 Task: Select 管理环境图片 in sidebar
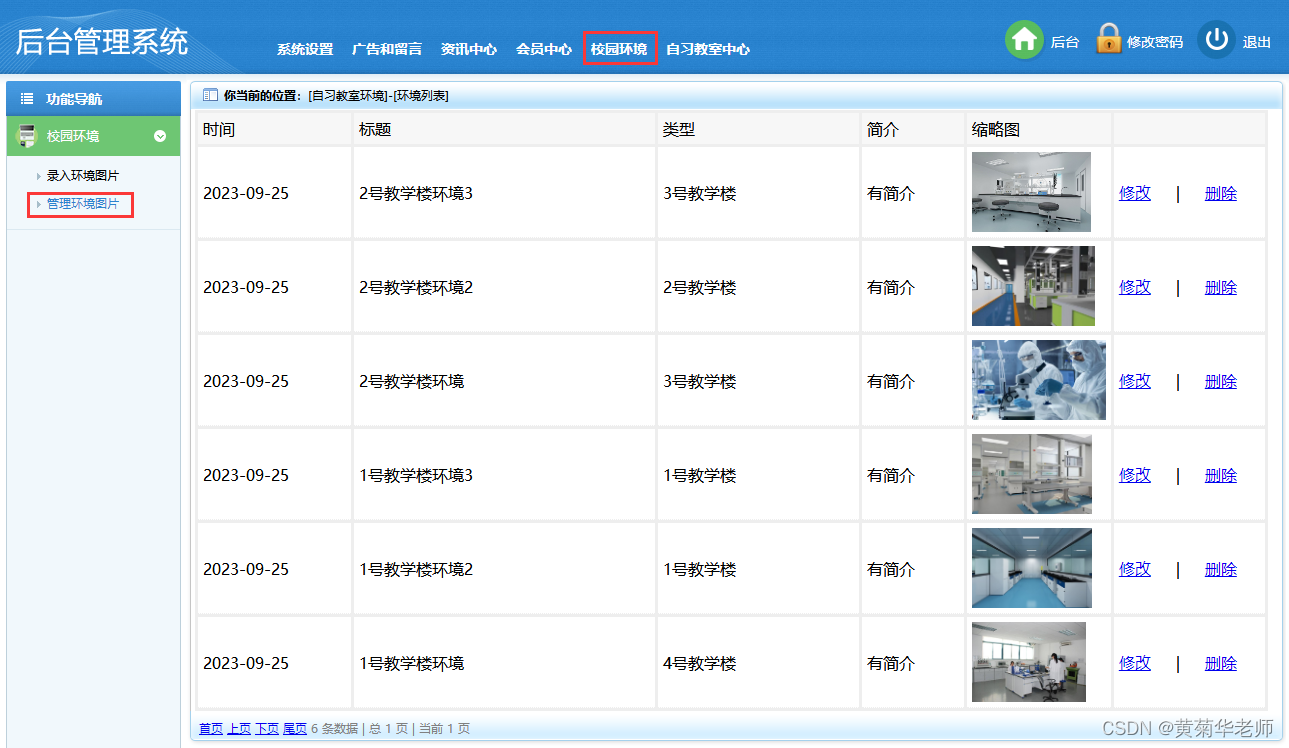[x=83, y=204]
